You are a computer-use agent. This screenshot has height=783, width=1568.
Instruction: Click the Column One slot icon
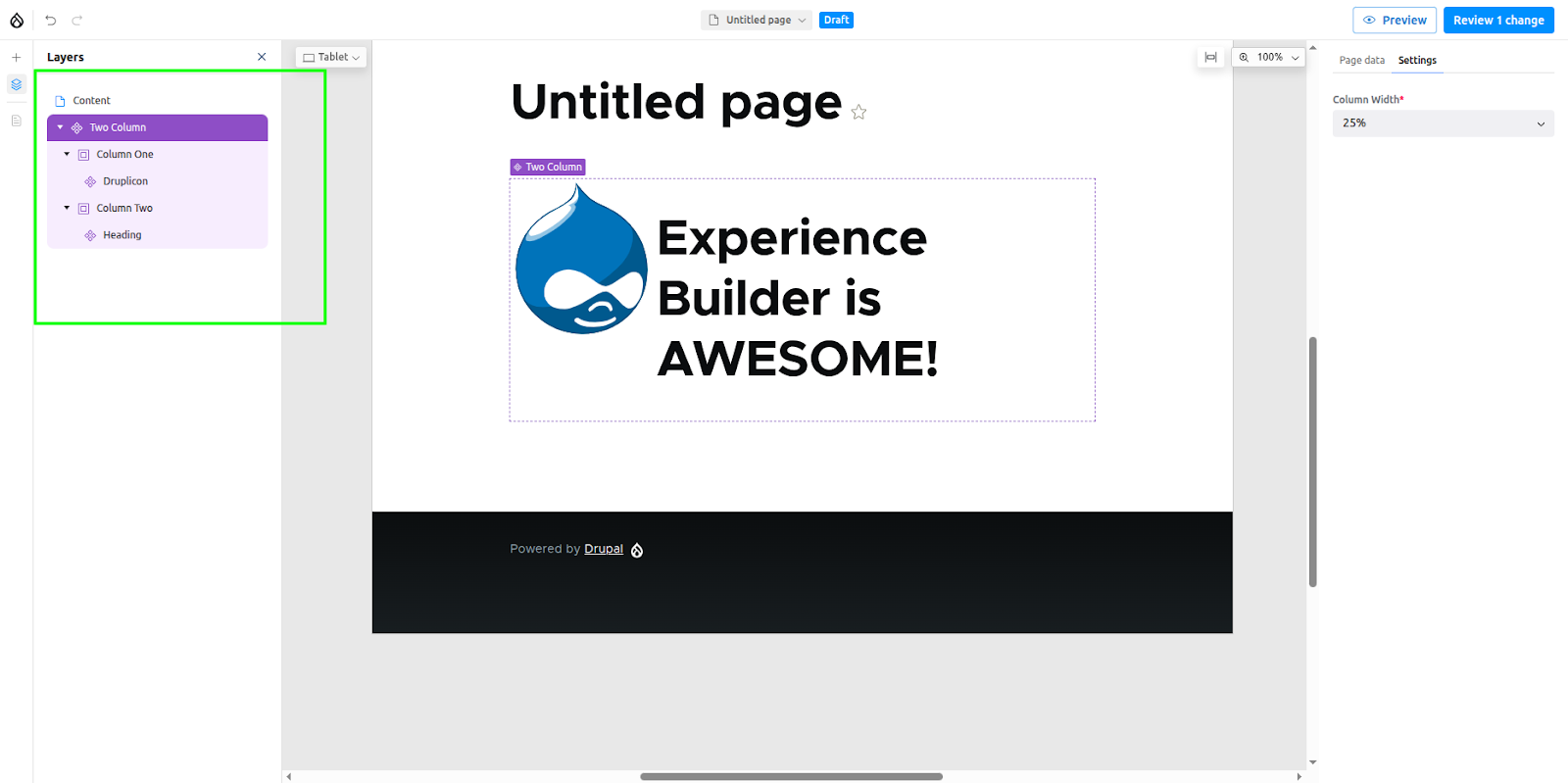(x=83, y=155)
